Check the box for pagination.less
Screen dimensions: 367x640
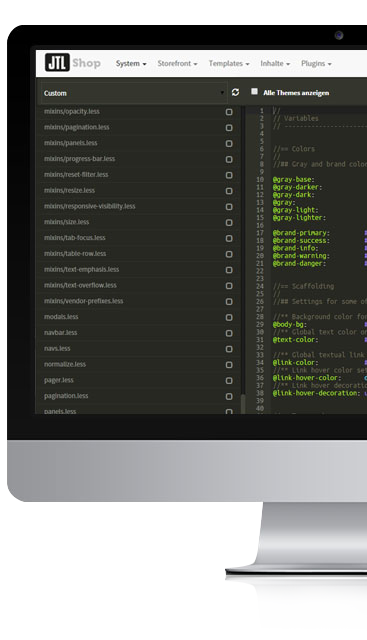coord(229,396)
